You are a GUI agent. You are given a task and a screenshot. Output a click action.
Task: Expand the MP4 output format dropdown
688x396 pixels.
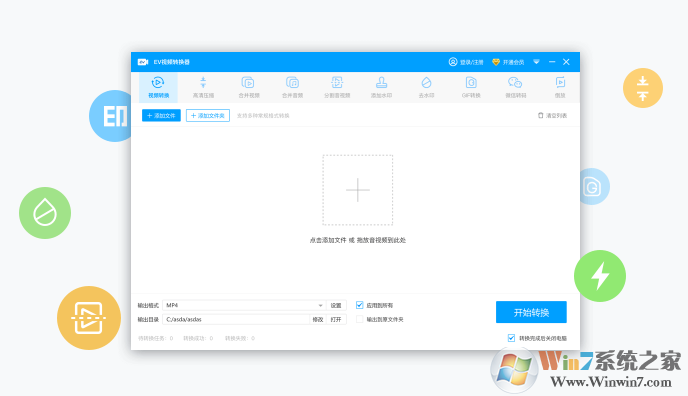(x=320, y=305)
